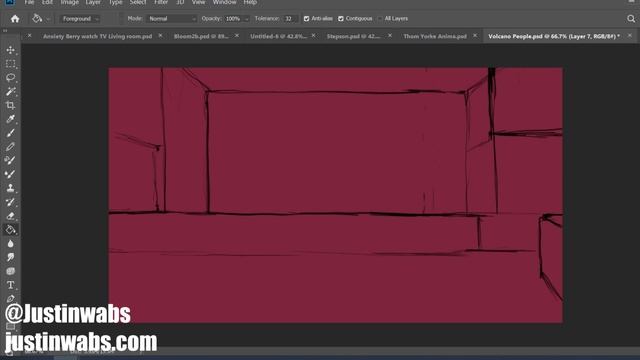Select the Pencil tool
Viewport: 640px width, 360px height.
(x=11, y=147)
